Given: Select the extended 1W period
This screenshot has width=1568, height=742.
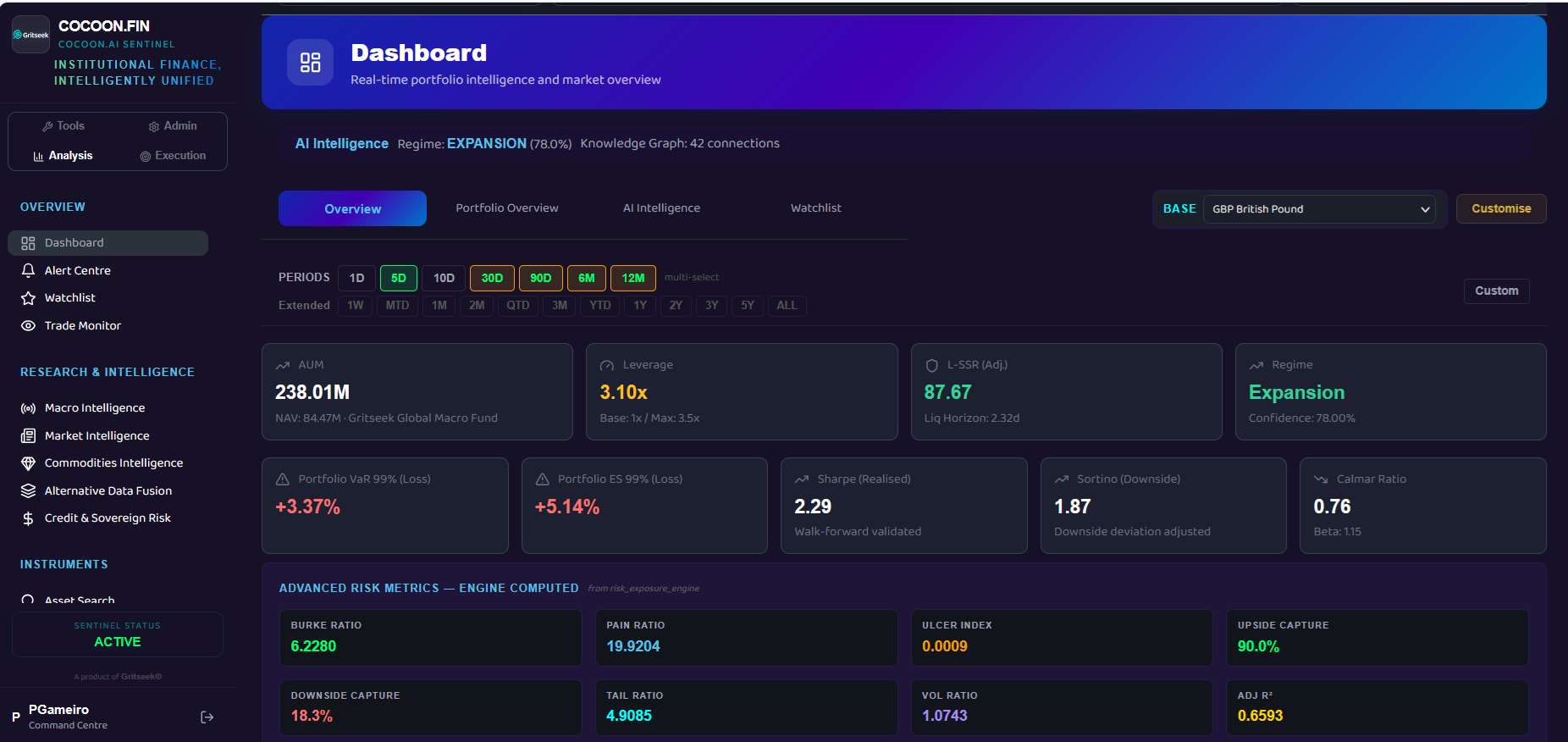Looking at the screenshot, I should click(356, 306).
